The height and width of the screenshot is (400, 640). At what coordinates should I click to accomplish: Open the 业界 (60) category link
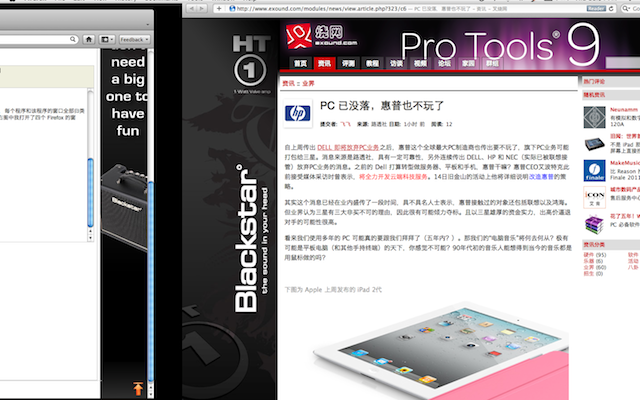pyautogui.click(x=595, y=267)
